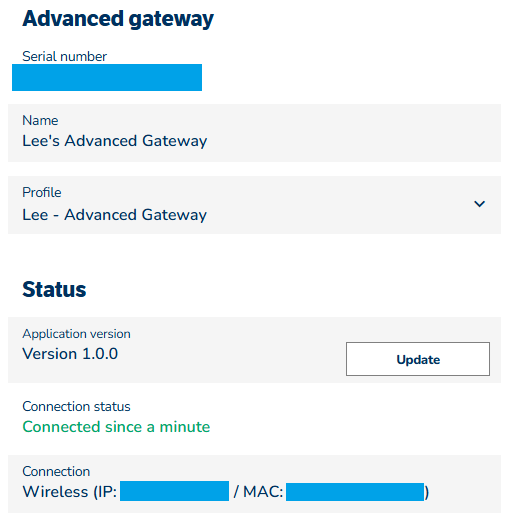
Task: Click the Profile field label
Action: tap(42, 192)
